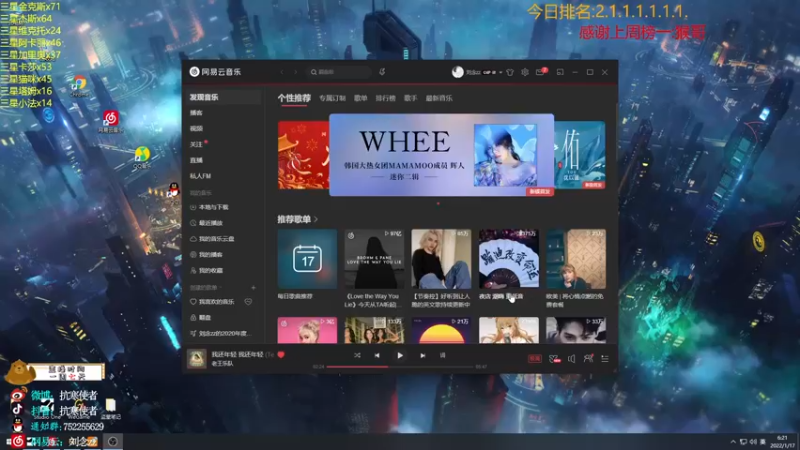Switch to the 歌手 tab
Screen dimensions: 800x450
[x=411, y=98]
